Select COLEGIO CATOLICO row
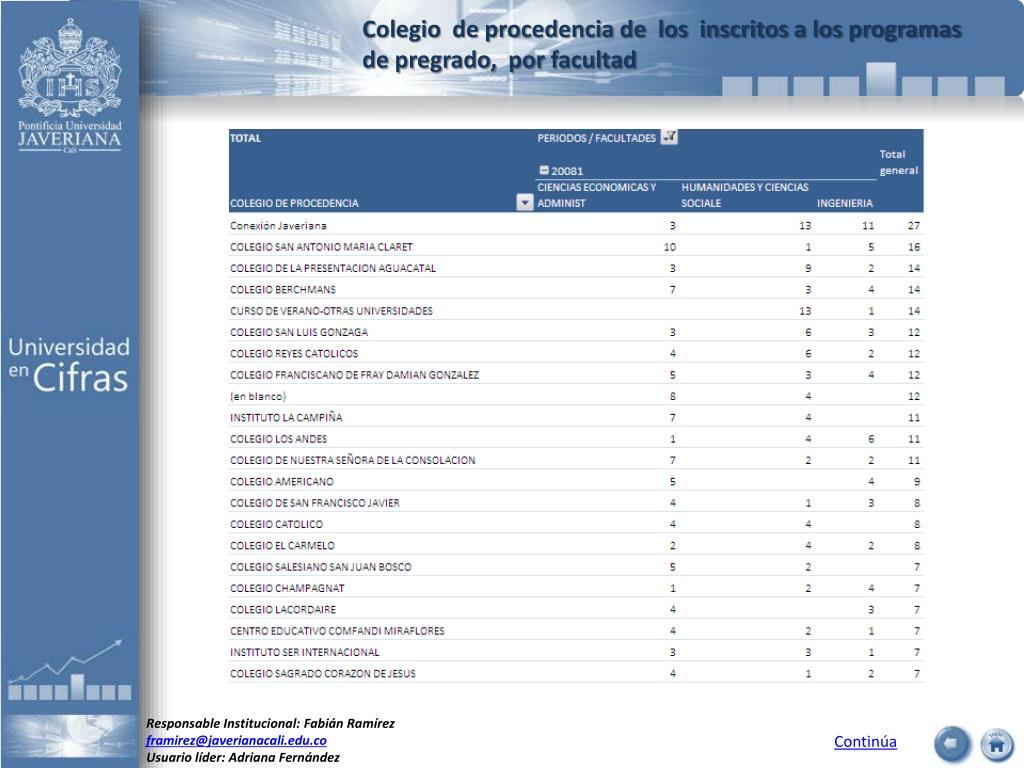The width and height of the screenshot is (1024, 768). [x=576, y=524]
